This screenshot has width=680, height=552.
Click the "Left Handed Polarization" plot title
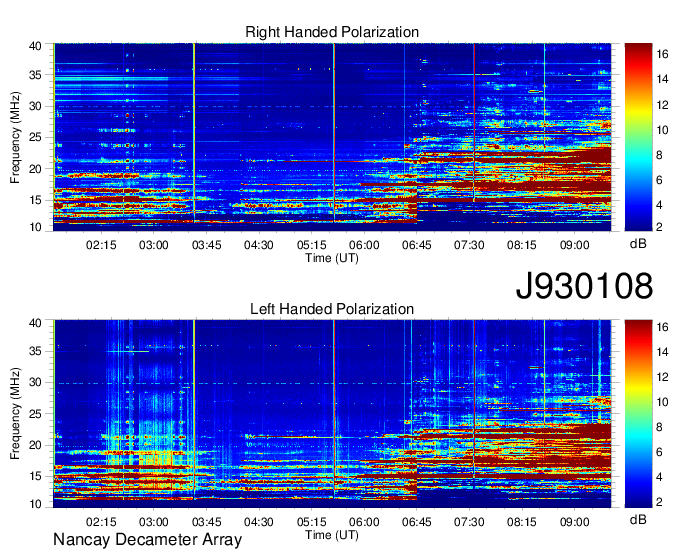point(332,309)
